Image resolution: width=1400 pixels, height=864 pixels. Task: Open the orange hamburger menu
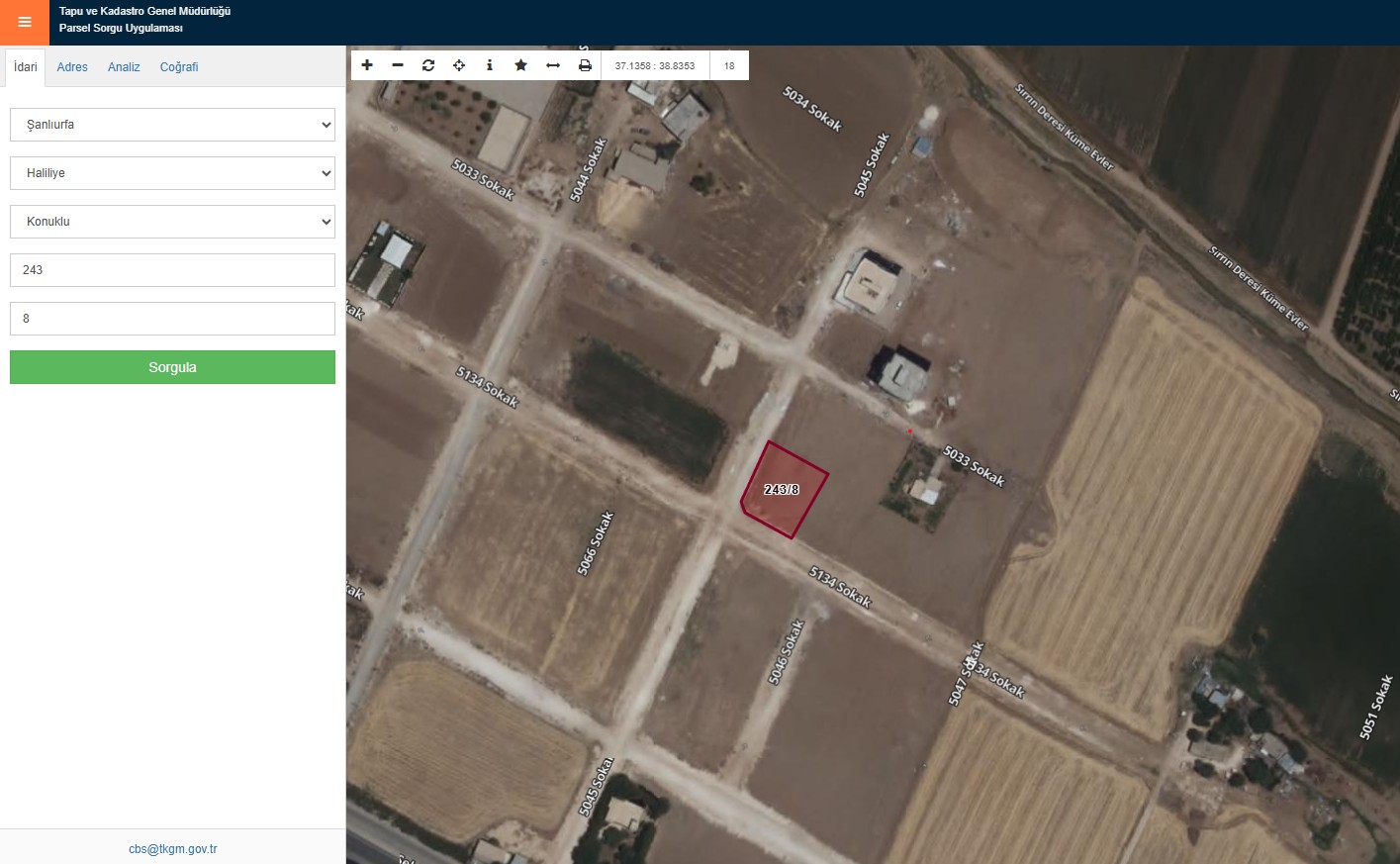pos(25,22)
